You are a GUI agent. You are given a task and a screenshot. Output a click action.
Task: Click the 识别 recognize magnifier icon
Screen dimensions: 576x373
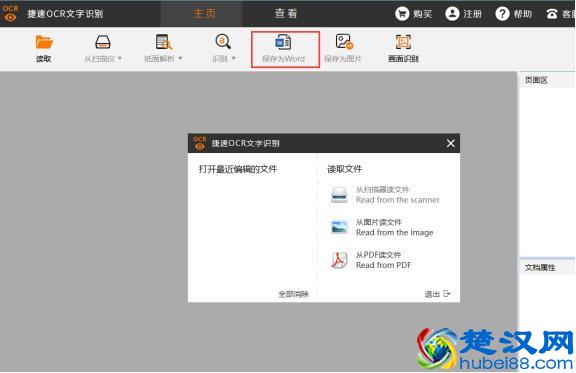pyautogui.click(x=223, y=42)
